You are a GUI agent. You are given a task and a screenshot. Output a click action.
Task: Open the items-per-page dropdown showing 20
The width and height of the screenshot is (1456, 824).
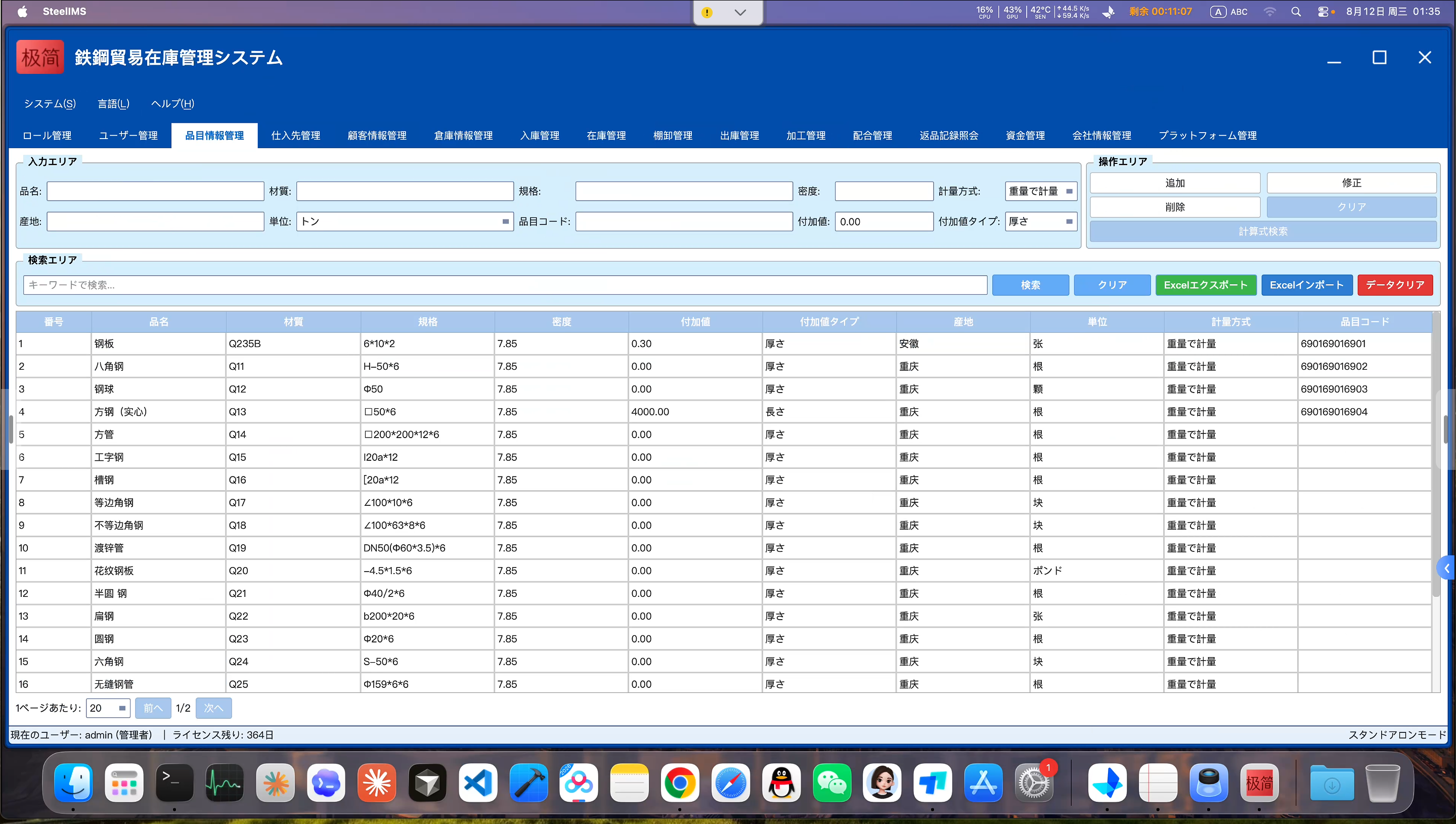108,708
